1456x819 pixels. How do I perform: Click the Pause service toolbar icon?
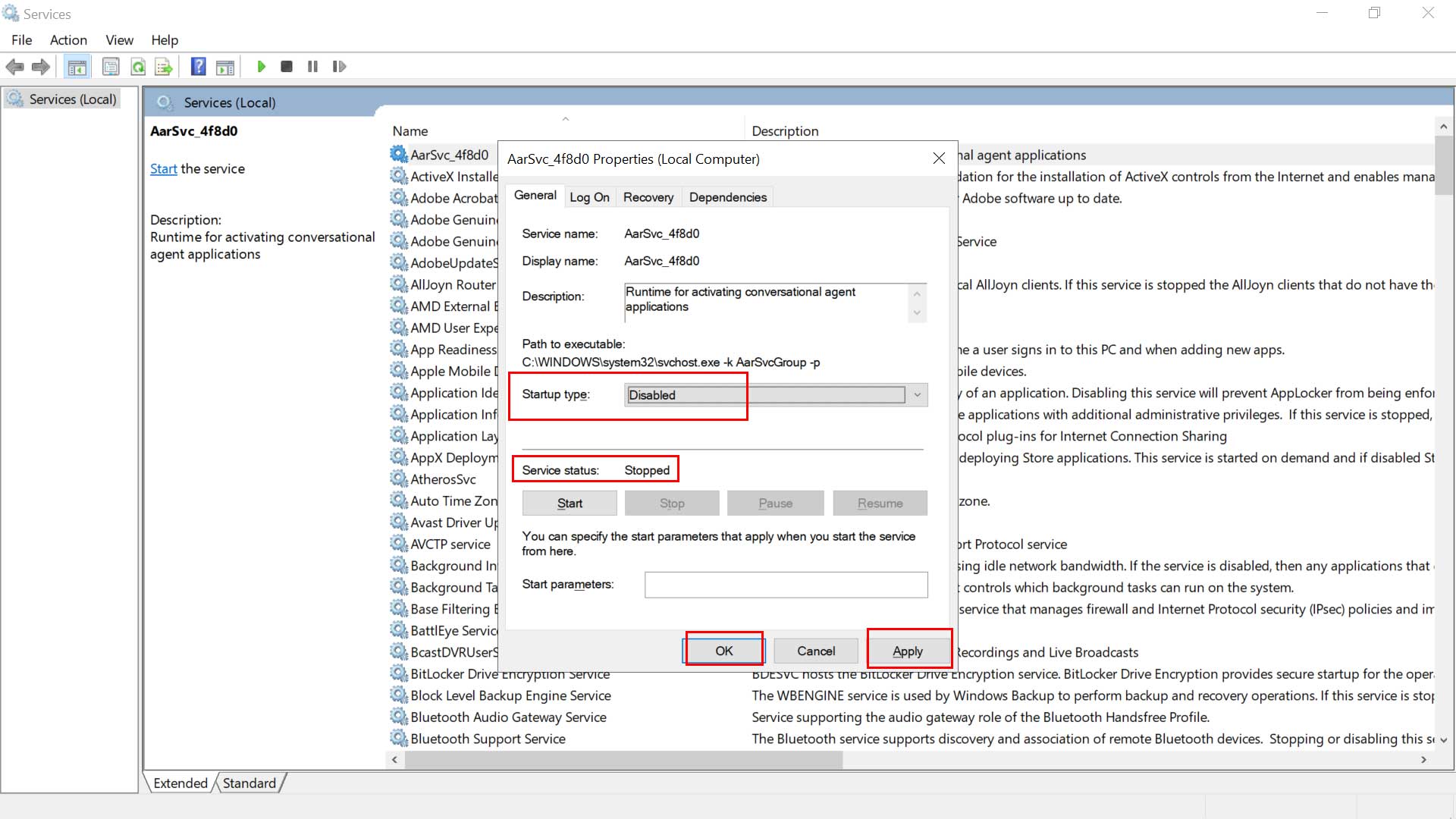pos(313,66)
